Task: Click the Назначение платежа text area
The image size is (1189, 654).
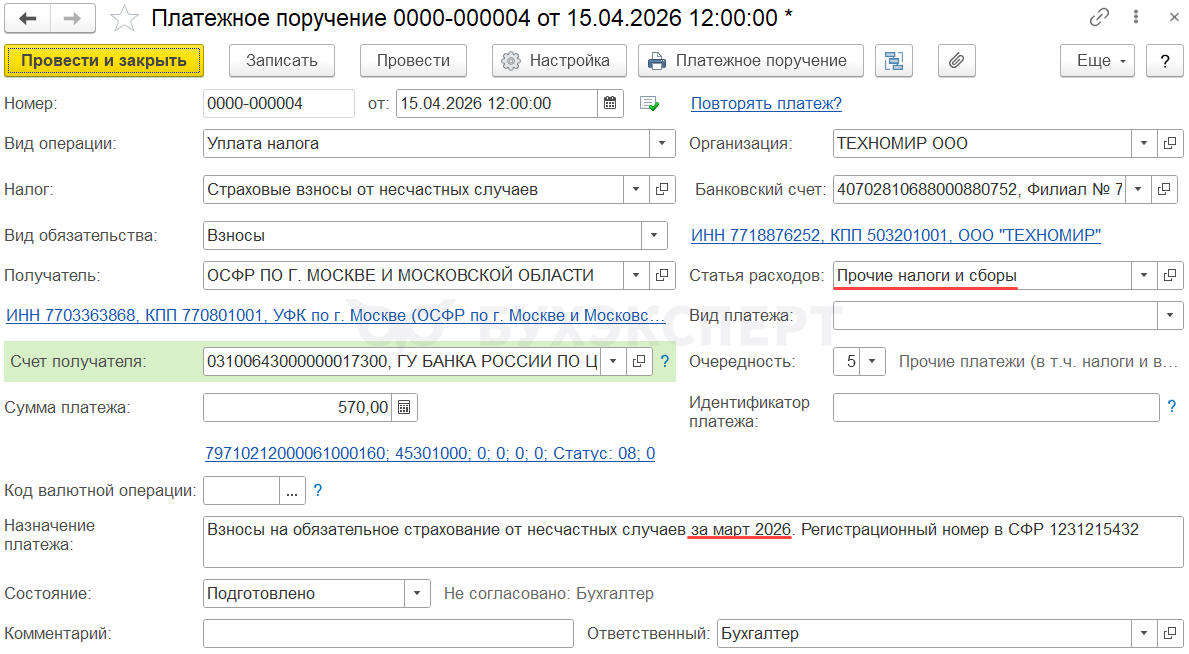Action: [693, 542]
